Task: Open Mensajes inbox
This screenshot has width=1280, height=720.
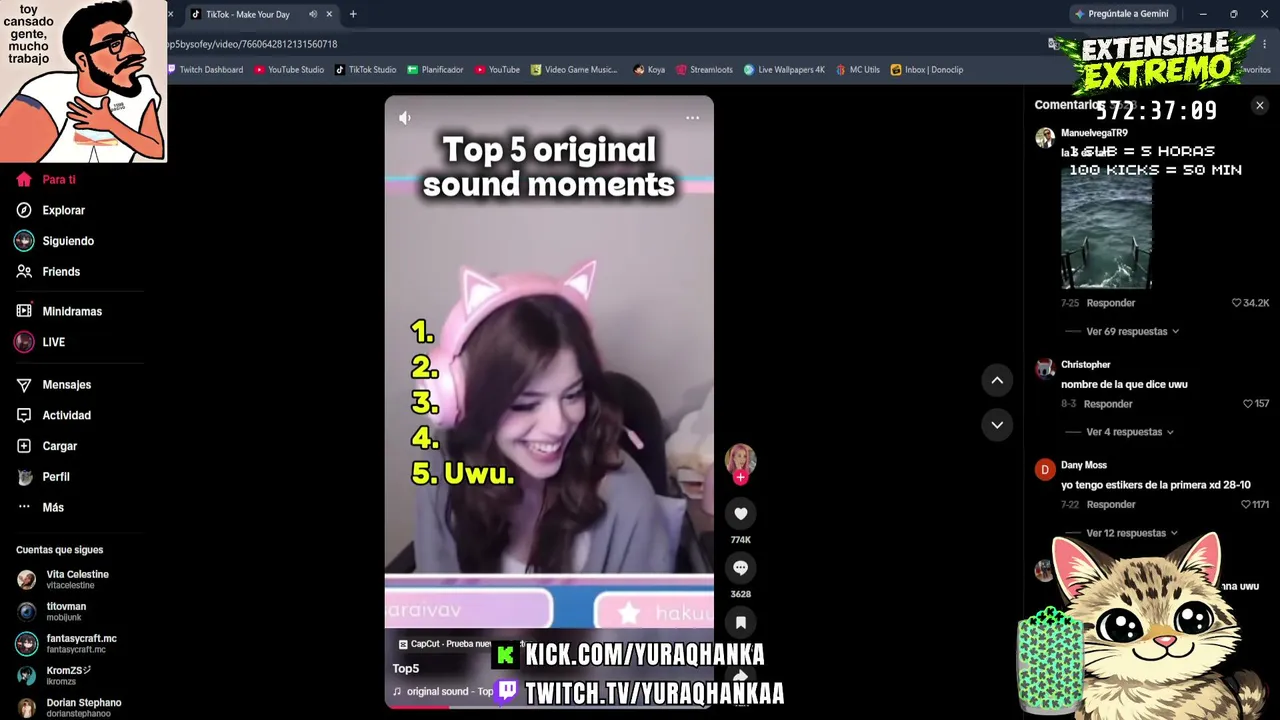Action: pyautogui.click(x=54, y=385)
